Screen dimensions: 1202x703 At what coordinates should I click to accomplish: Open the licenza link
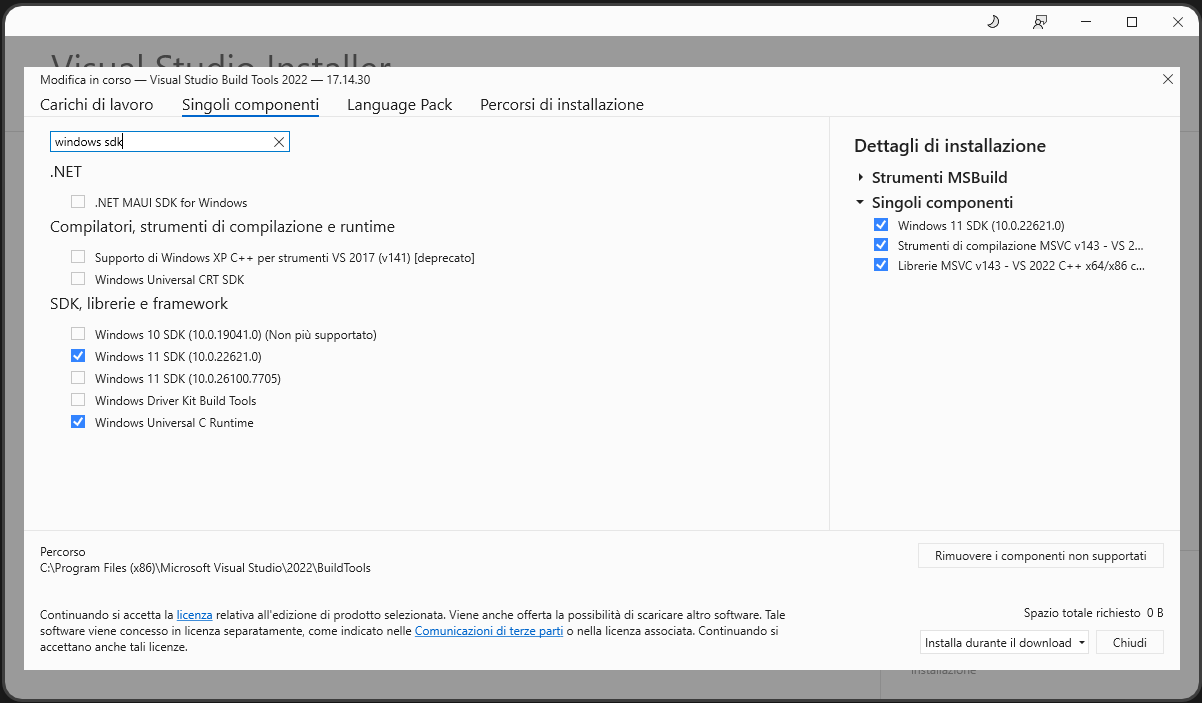194,615
